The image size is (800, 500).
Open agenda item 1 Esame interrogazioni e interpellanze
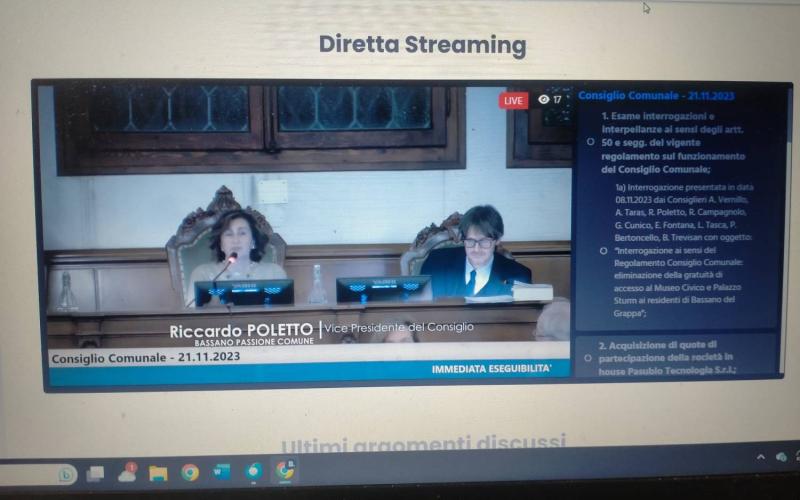point(673,143)
